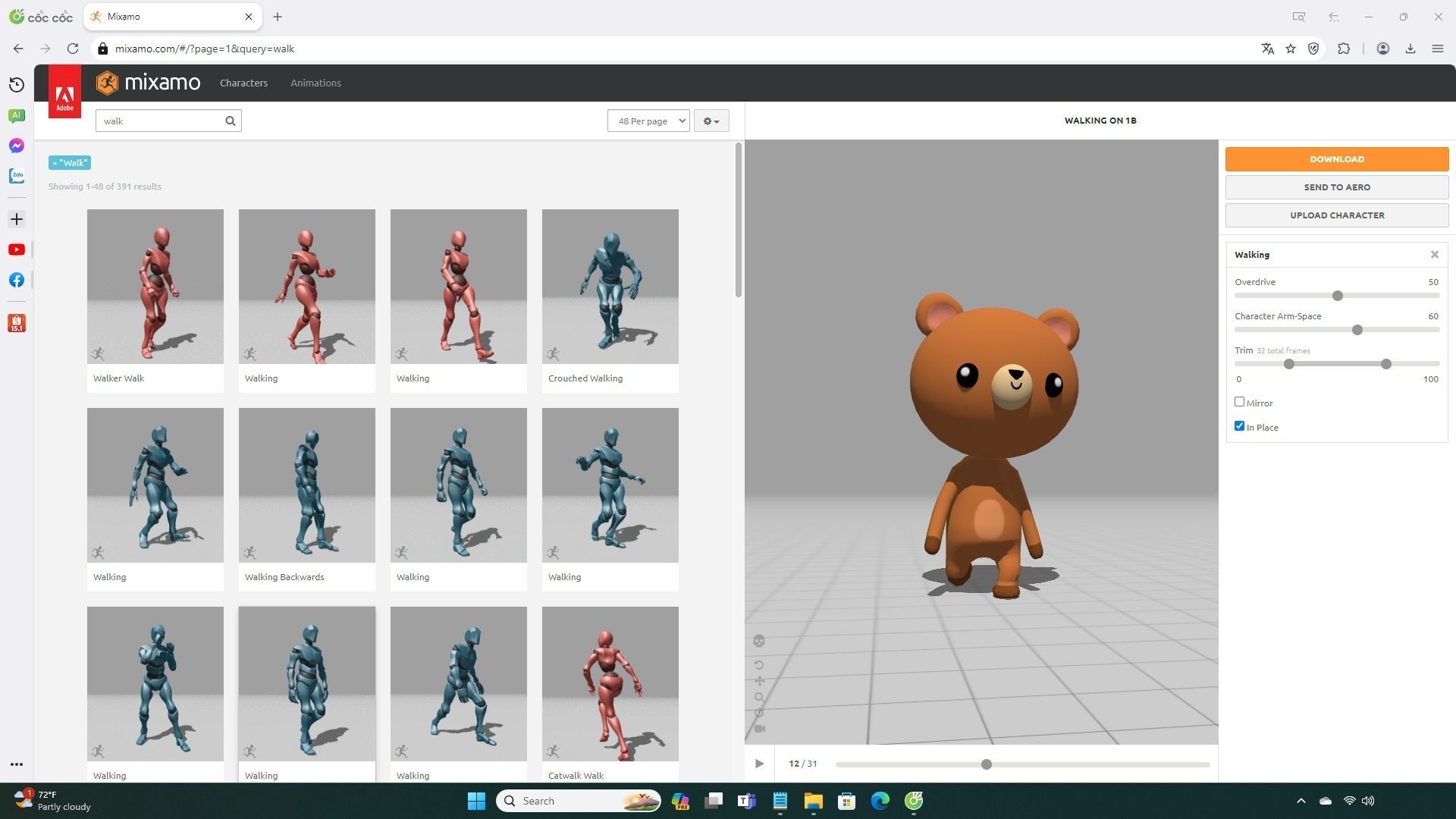Select the Crouched Walking animation thumbnail
The width and height of the screenshot is (1456, 819).
(x=610, y=287)
